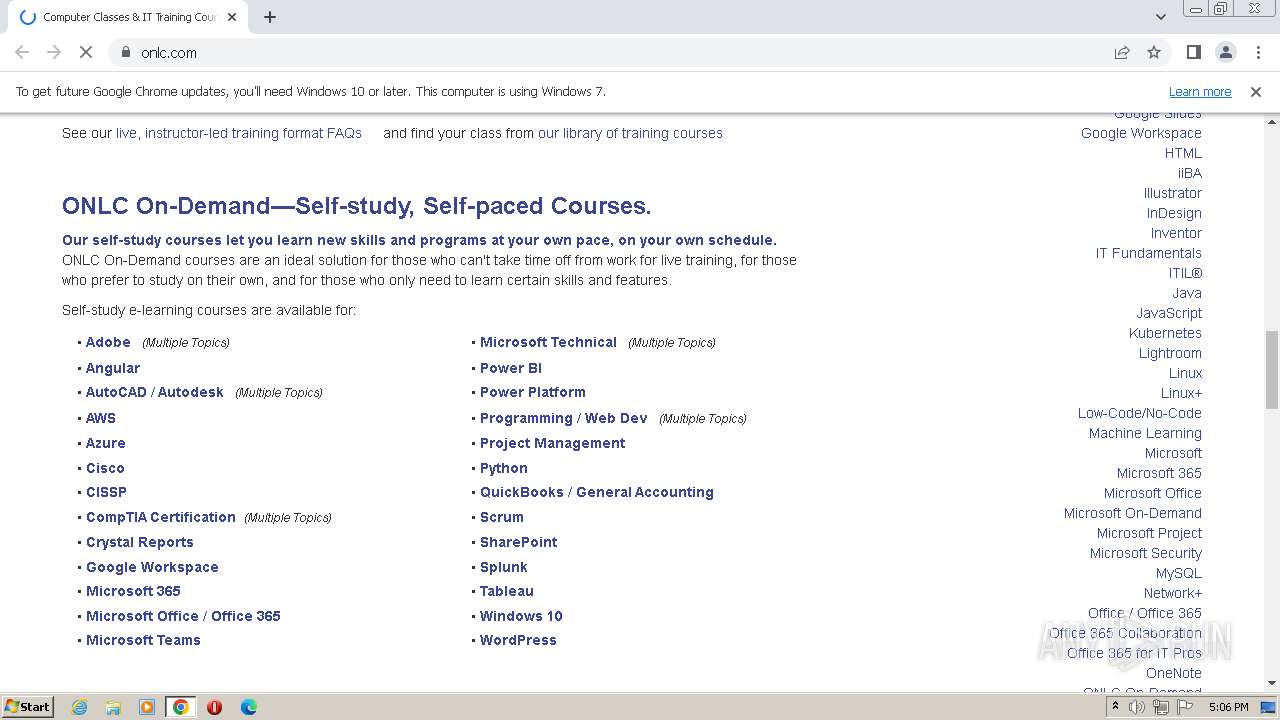Open Learn more about Chrome updates

(1200, 91)
